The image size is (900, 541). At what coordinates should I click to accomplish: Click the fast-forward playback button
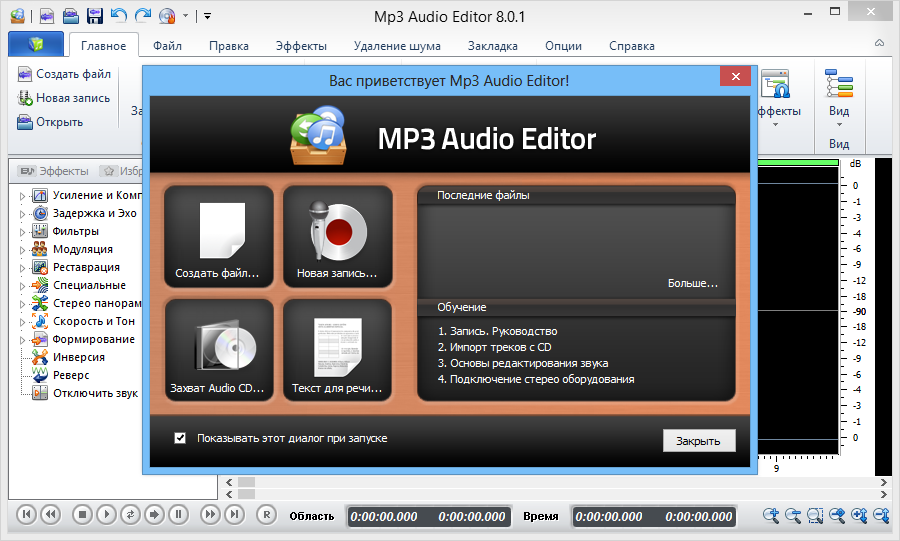[210, 515]
